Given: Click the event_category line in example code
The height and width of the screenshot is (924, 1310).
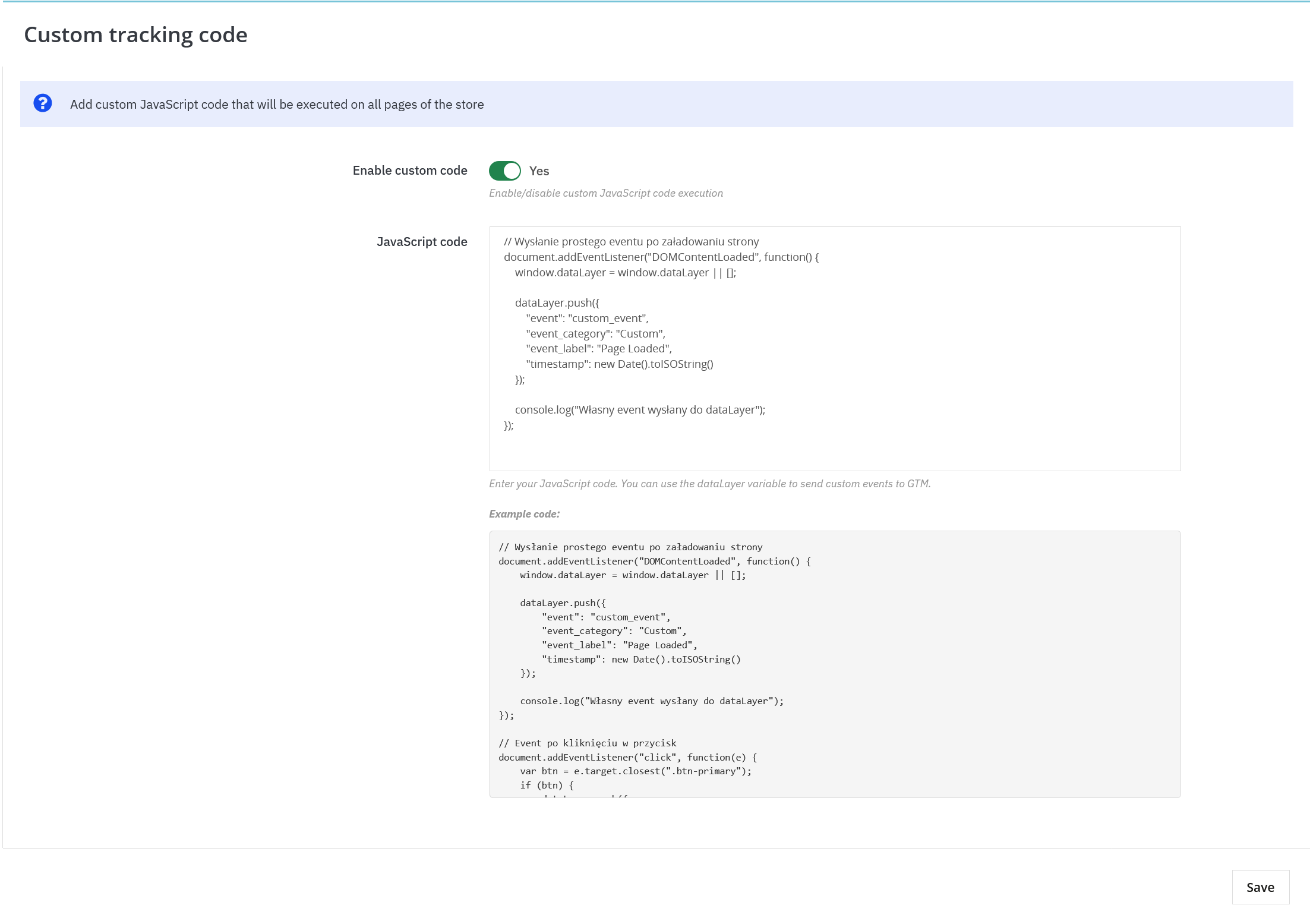Looking at the screenshot, I should [613, 630].
